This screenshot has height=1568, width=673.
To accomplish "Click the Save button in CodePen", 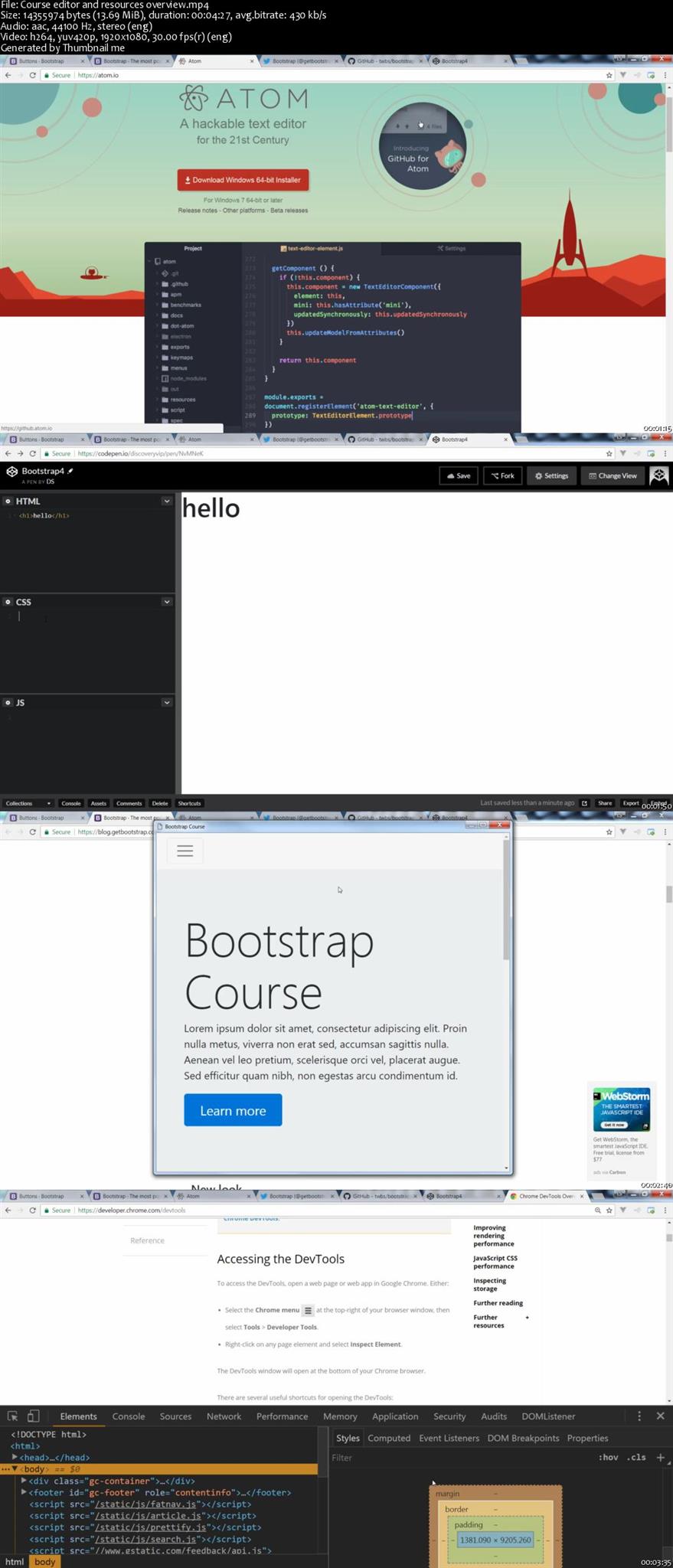I will 458,475.
